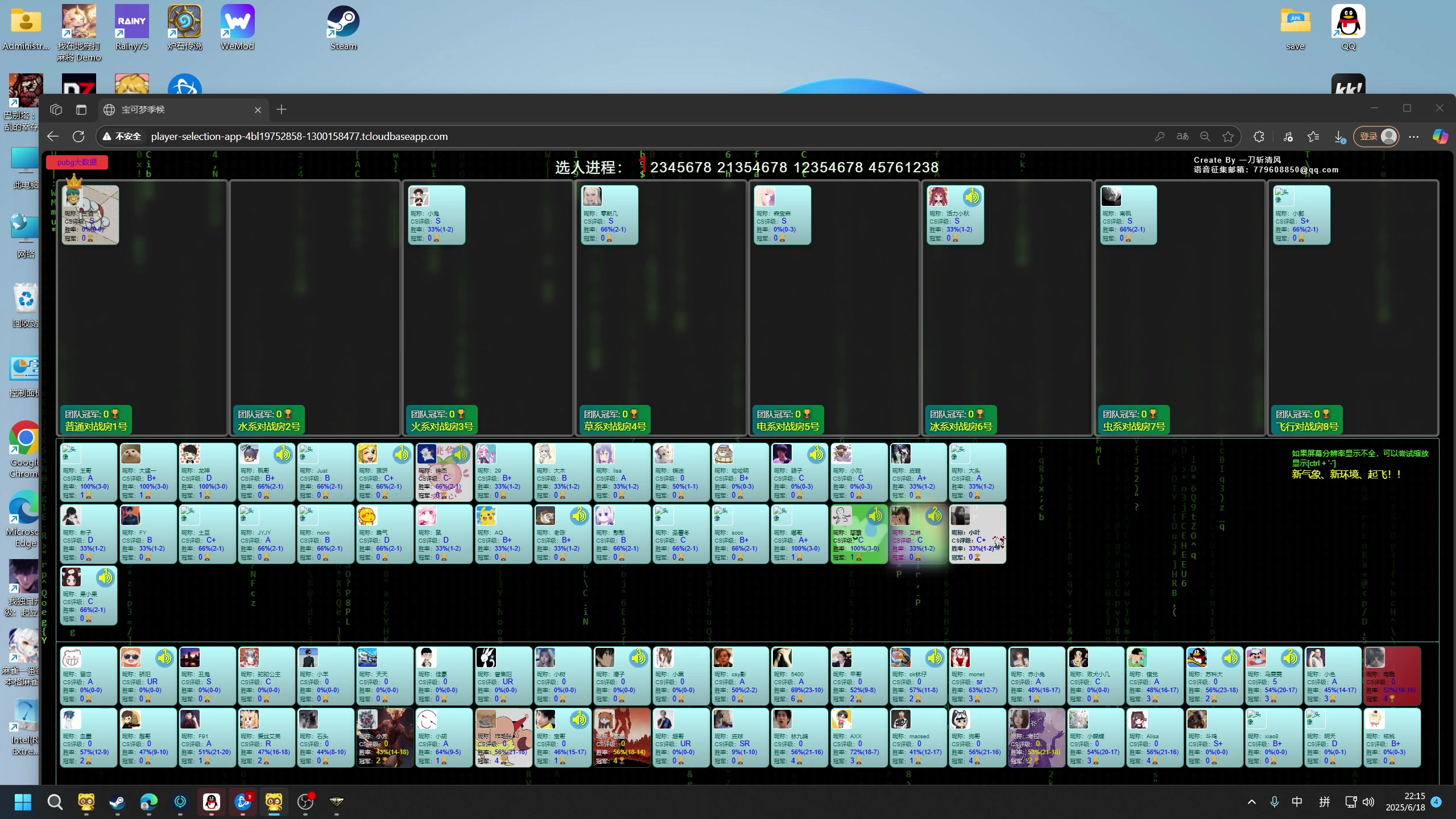The width and height of the screenshot is (1456, 819).
Task: Open browser settings ellipsis menu
Action: click(1413, 136)
